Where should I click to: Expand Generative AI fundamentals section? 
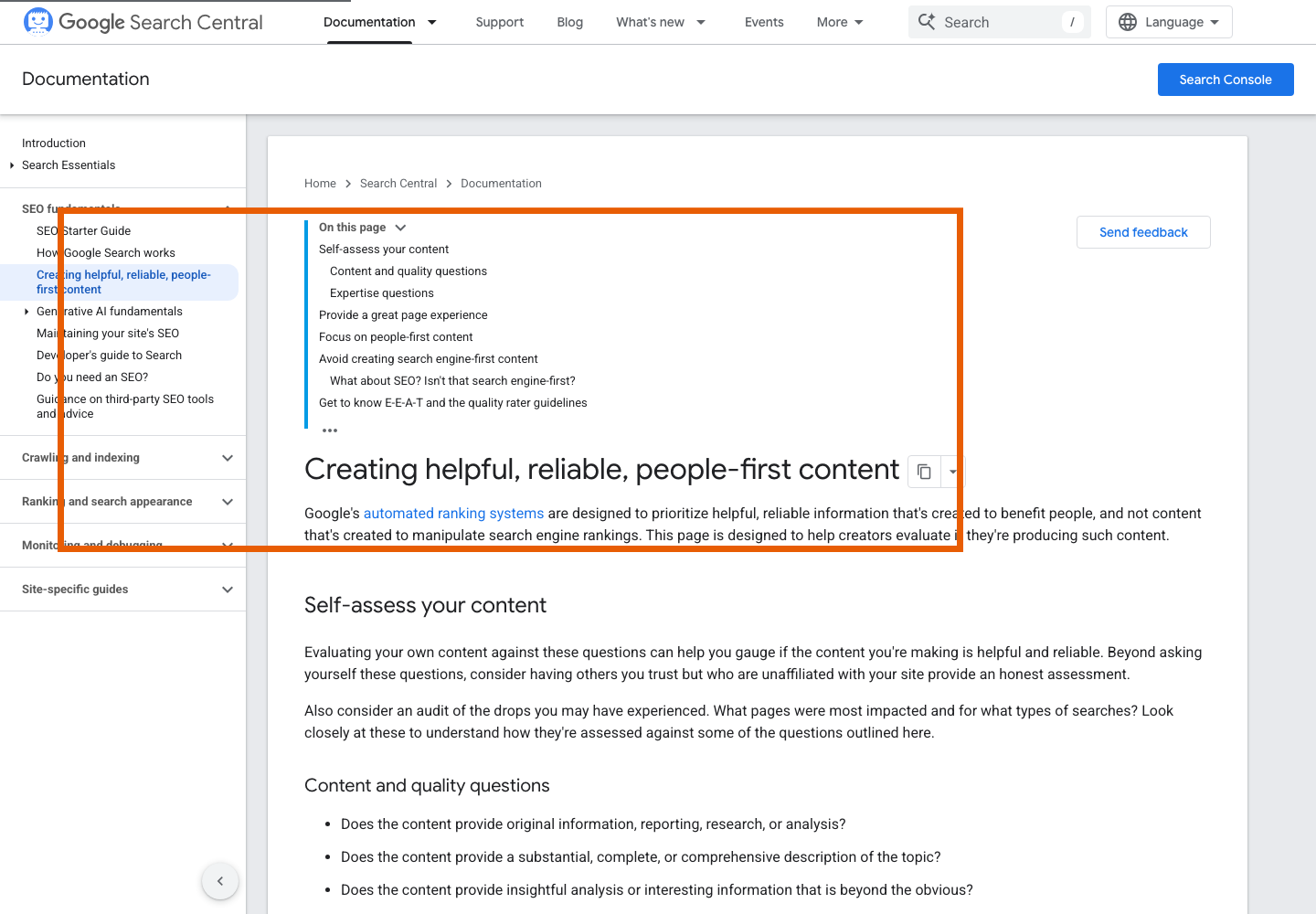[27, 312]
